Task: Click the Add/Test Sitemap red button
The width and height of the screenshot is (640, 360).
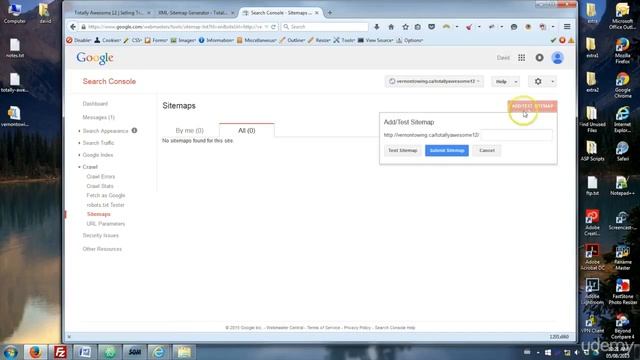Action: point(532,106)
